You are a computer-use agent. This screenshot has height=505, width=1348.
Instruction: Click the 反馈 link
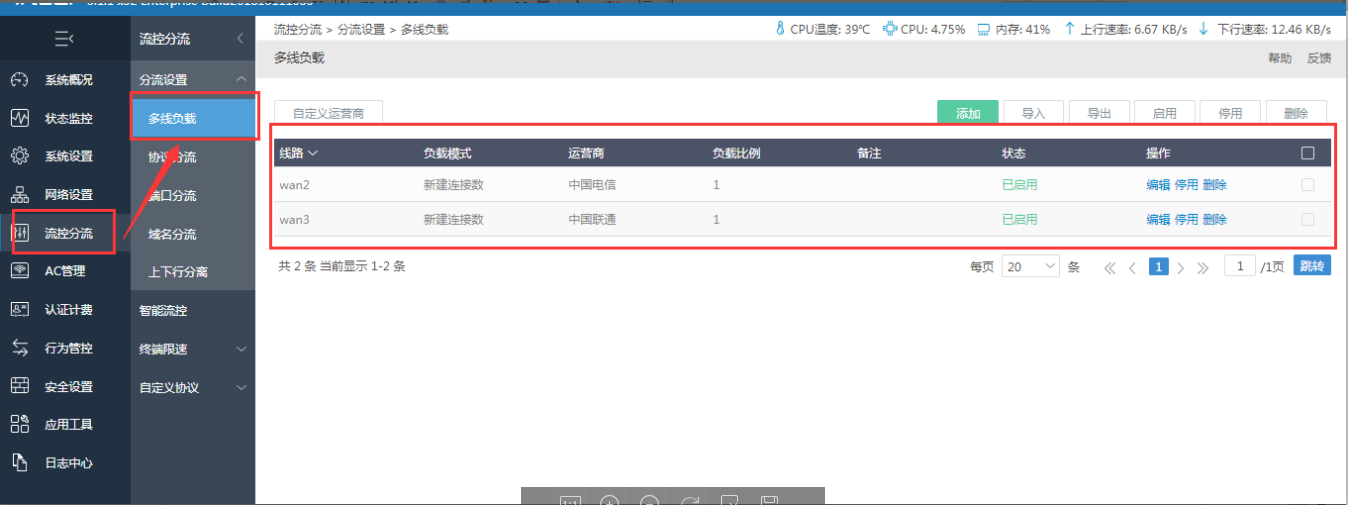[x=1319, y=58]
